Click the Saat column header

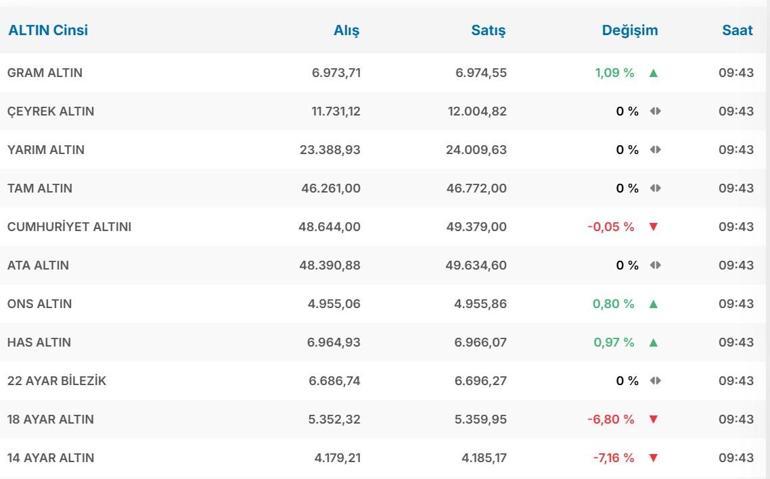click(737, 30)
